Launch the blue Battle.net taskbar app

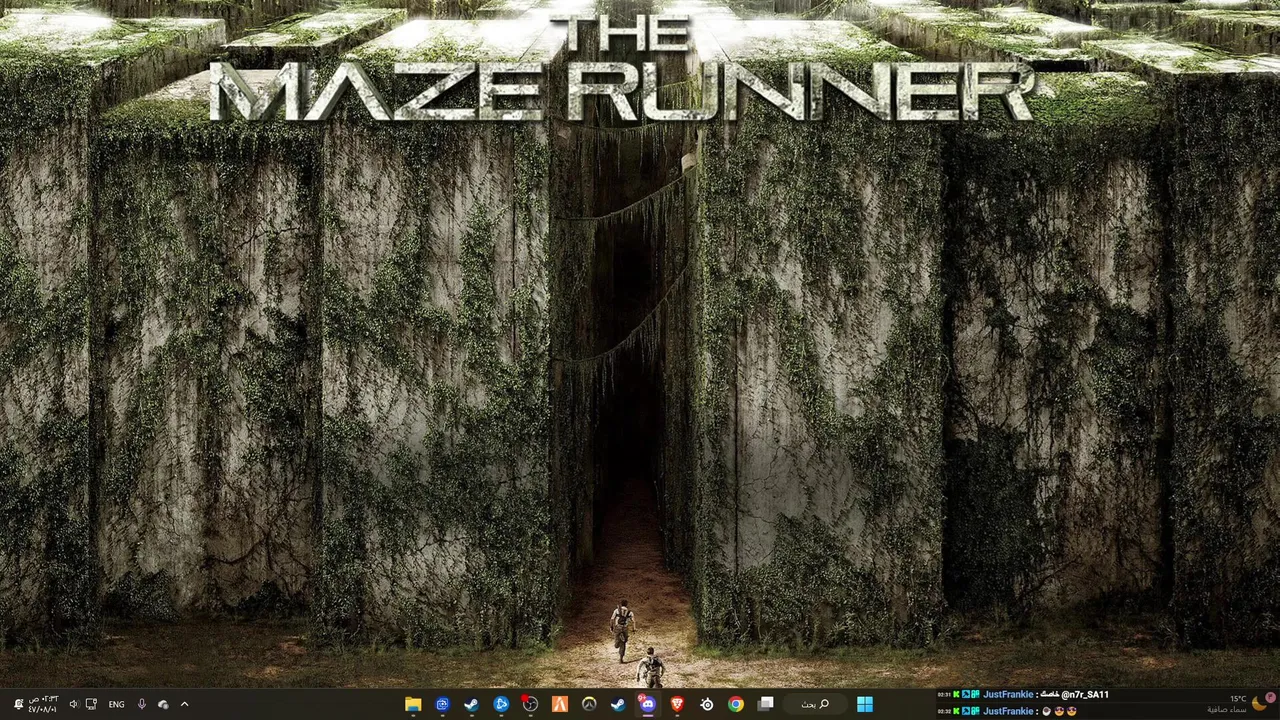[x=501, y=704]
